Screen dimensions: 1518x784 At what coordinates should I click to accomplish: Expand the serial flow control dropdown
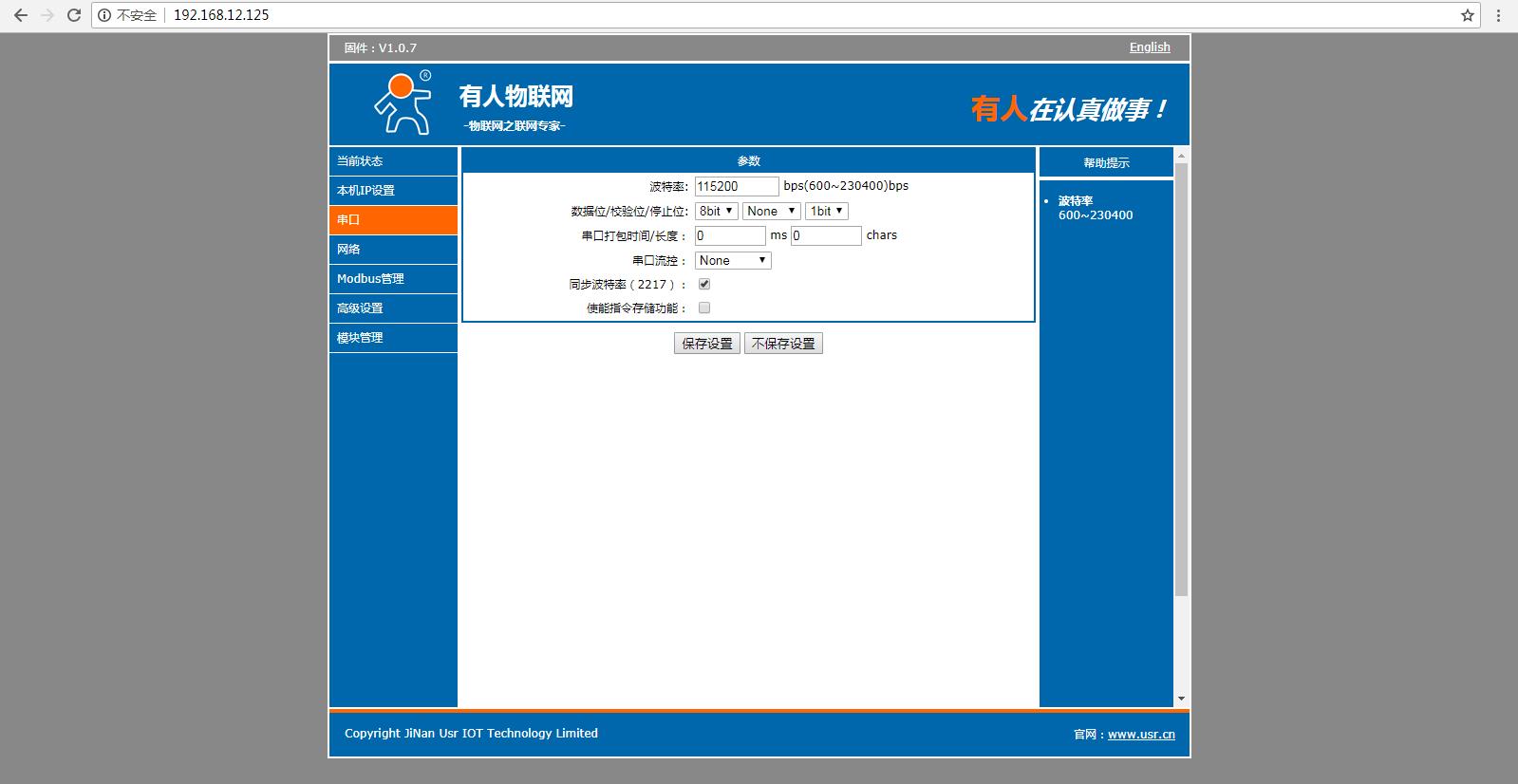point(733,260)
